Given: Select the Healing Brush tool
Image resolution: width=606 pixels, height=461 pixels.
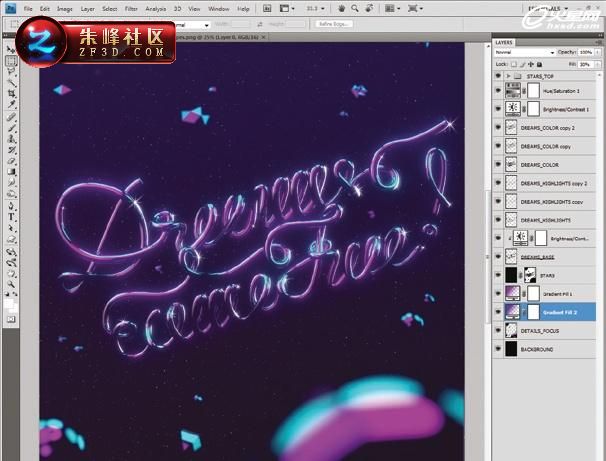Looking at the screenshot, I should coord(11,117).
